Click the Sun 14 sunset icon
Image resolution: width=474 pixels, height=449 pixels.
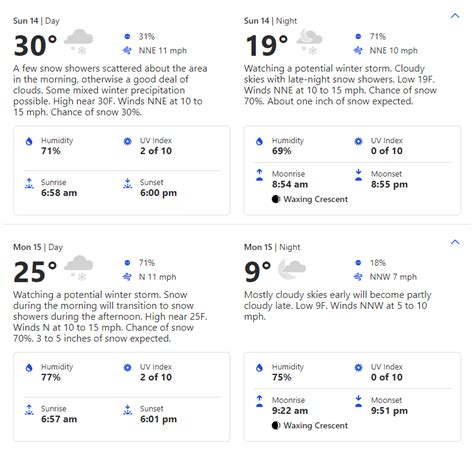[127, 183]
